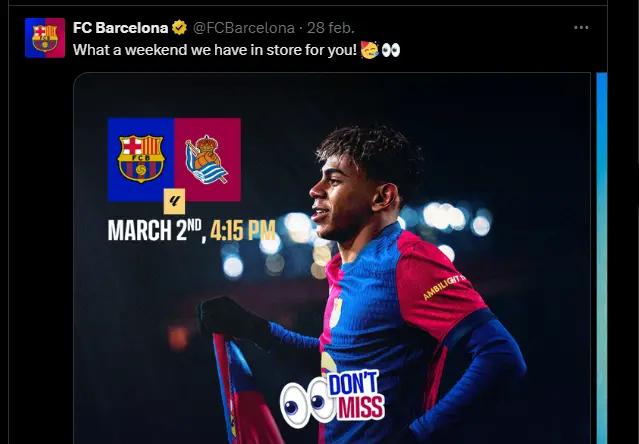Viewport: 639px width, 444px height.
Task: Open the FC Barcelona profile avatar
Action: click(45, 37)
